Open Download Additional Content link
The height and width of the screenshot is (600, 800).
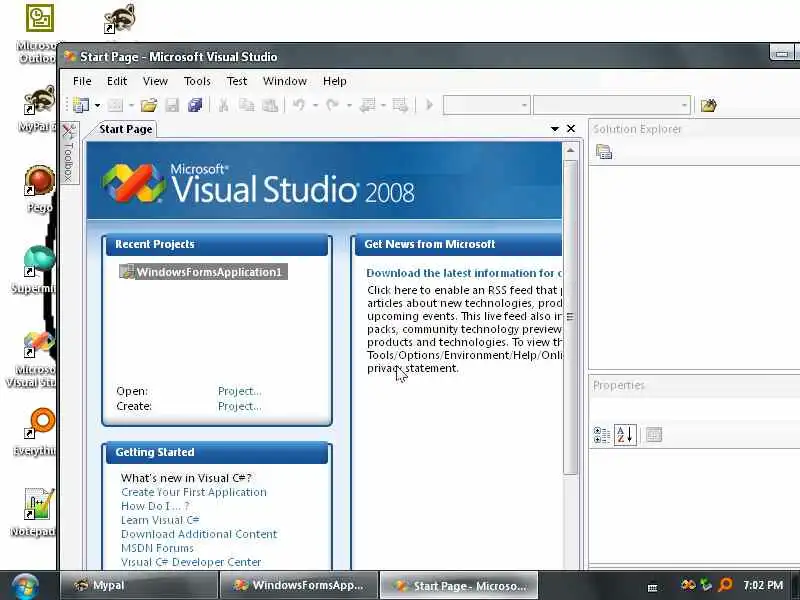199,534
